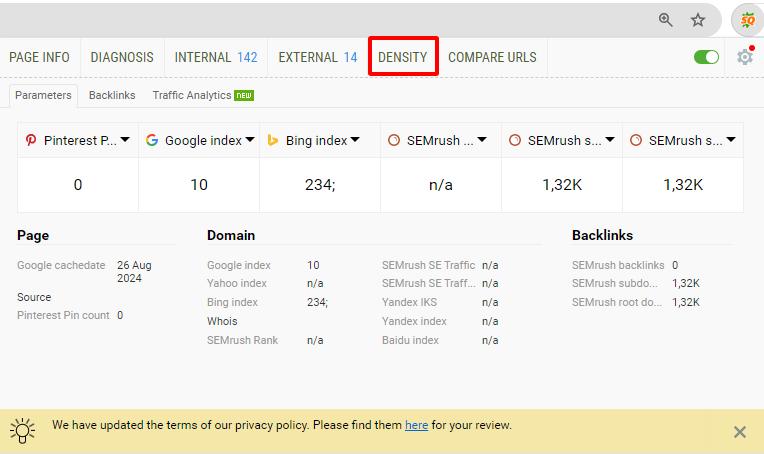Click the Source link under Page

click(x=34, y=297)
